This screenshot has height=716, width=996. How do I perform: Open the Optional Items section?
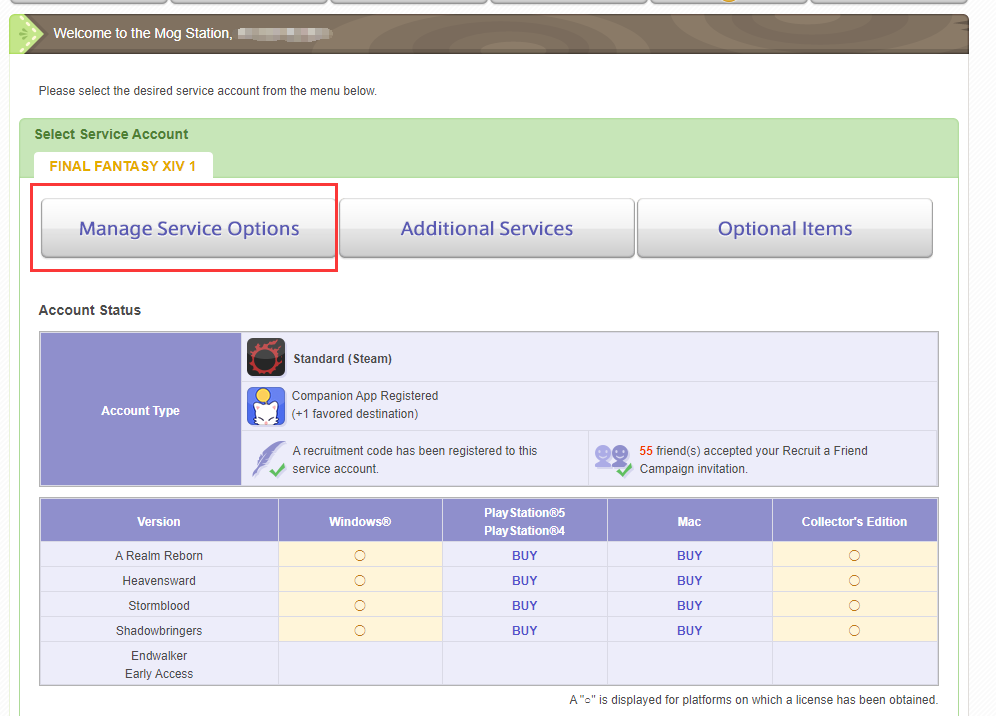coord(784,228)
